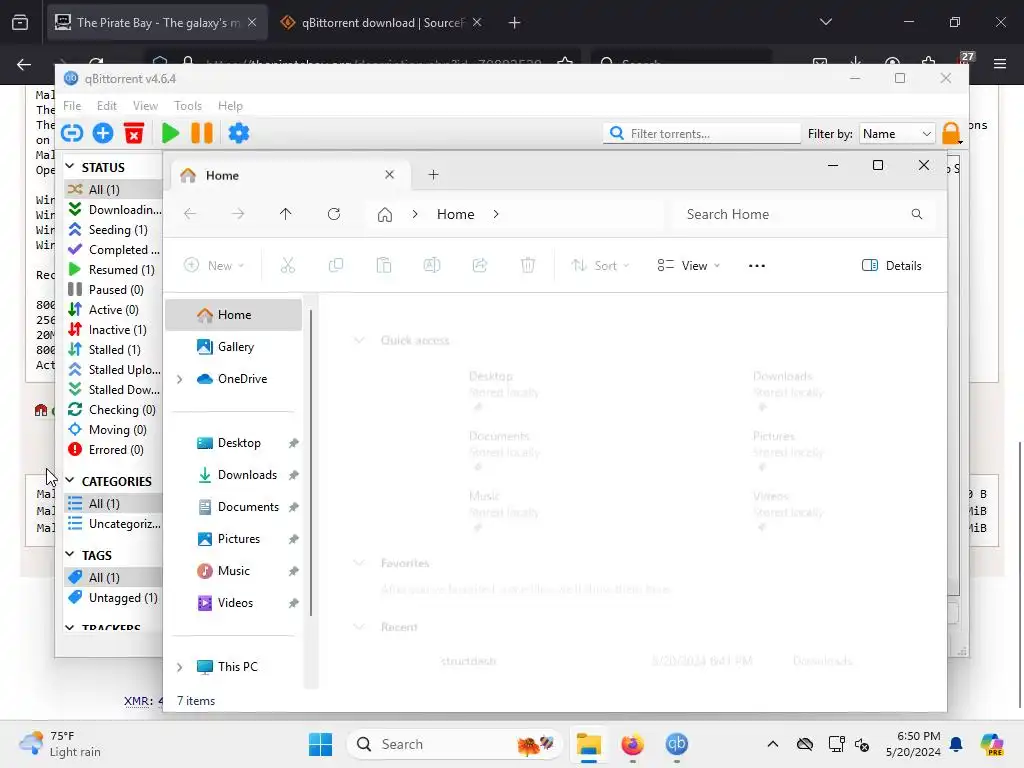This screenshot has width=1024, height=768.
Task: Open the View dropdown in File Explorer
Action: point(688,266)
